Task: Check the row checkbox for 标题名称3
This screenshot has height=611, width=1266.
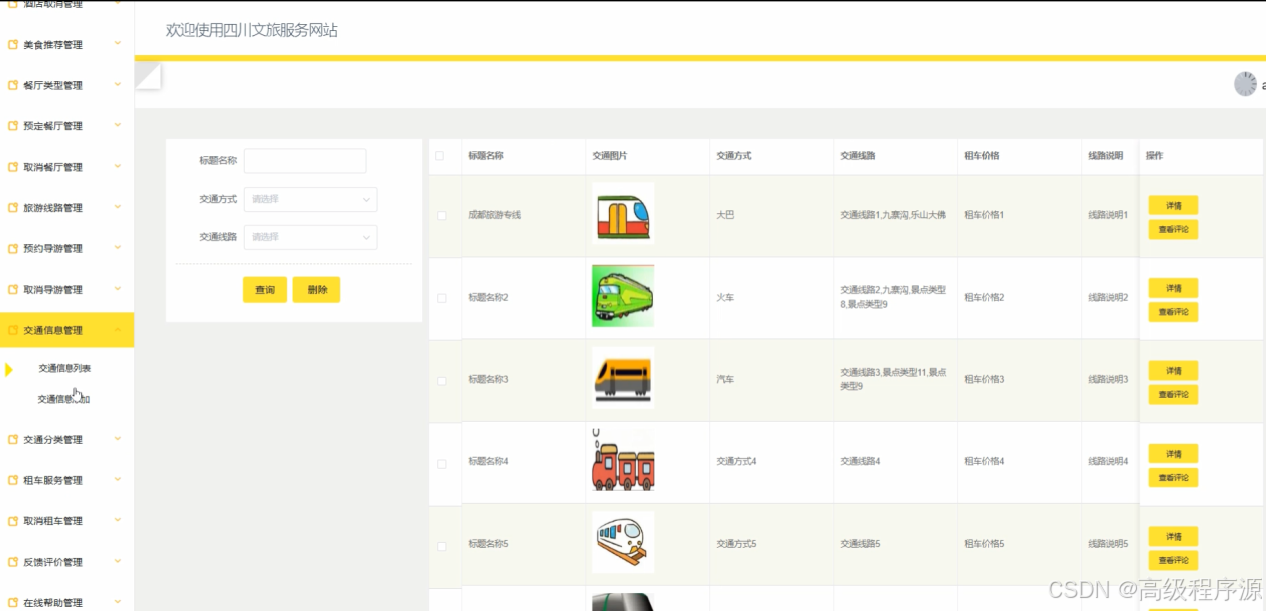Action: click(441, 381)
